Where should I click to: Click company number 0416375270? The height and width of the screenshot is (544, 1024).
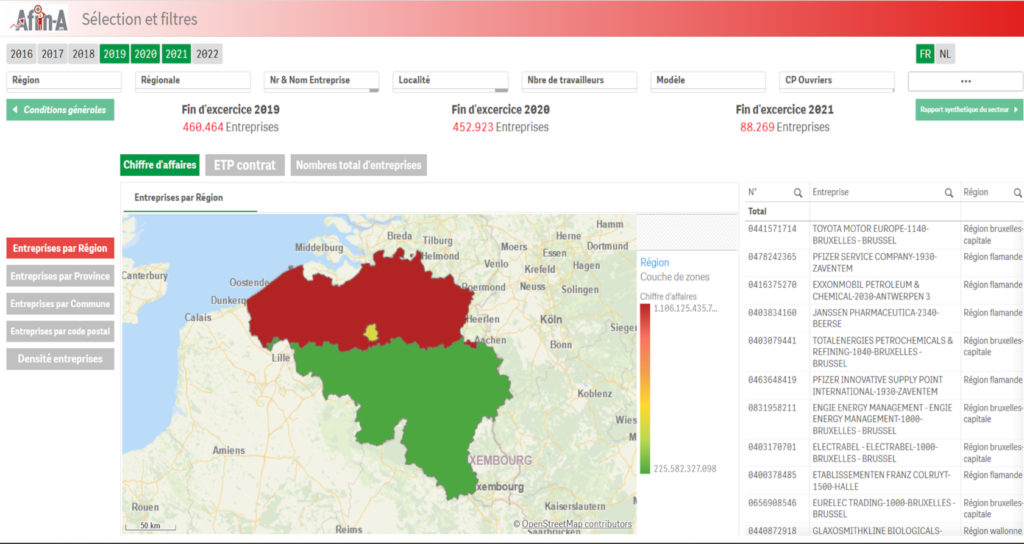pyautogui.click(x=773, y=285)
